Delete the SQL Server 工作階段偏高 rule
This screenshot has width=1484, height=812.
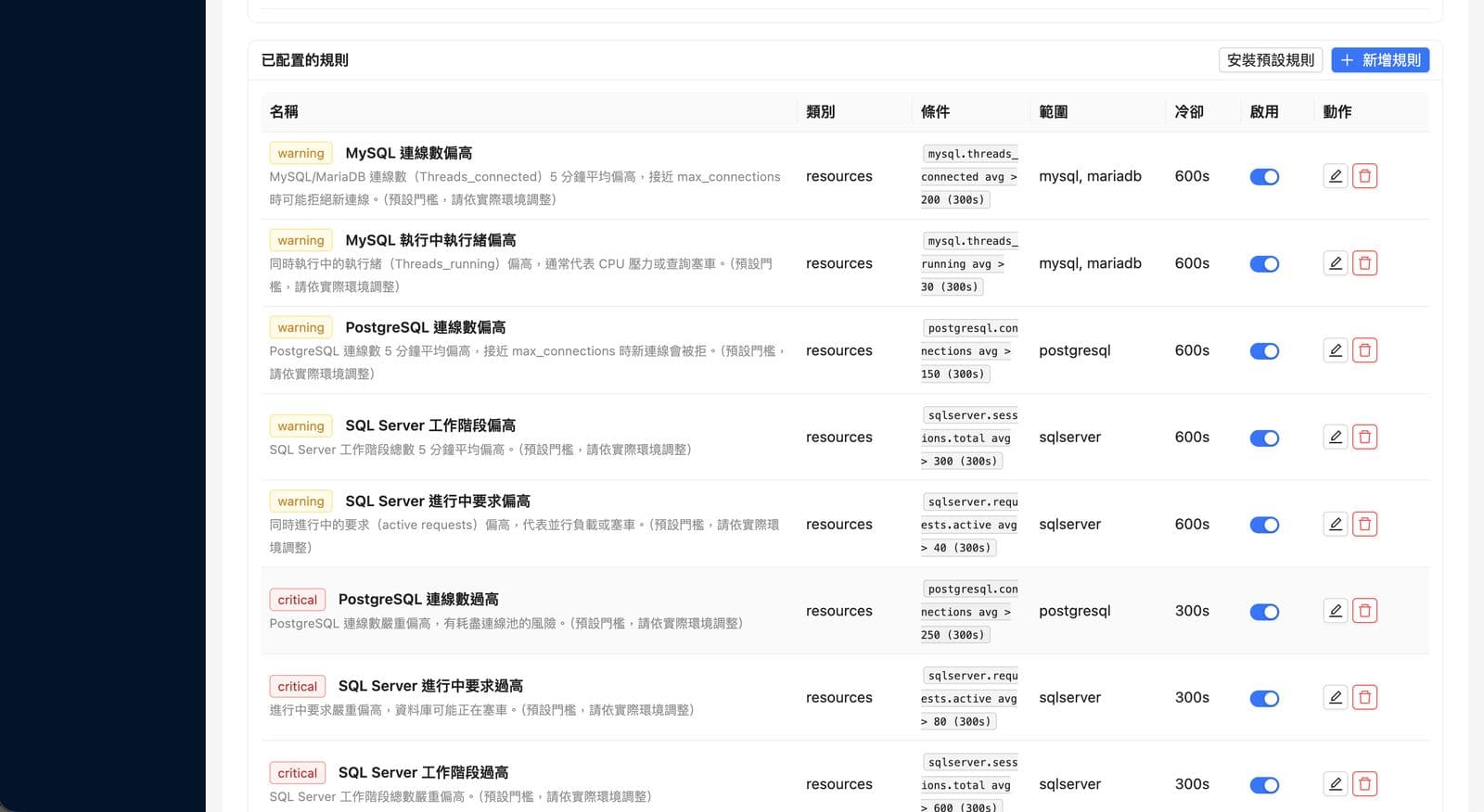tap(1364, 437)
